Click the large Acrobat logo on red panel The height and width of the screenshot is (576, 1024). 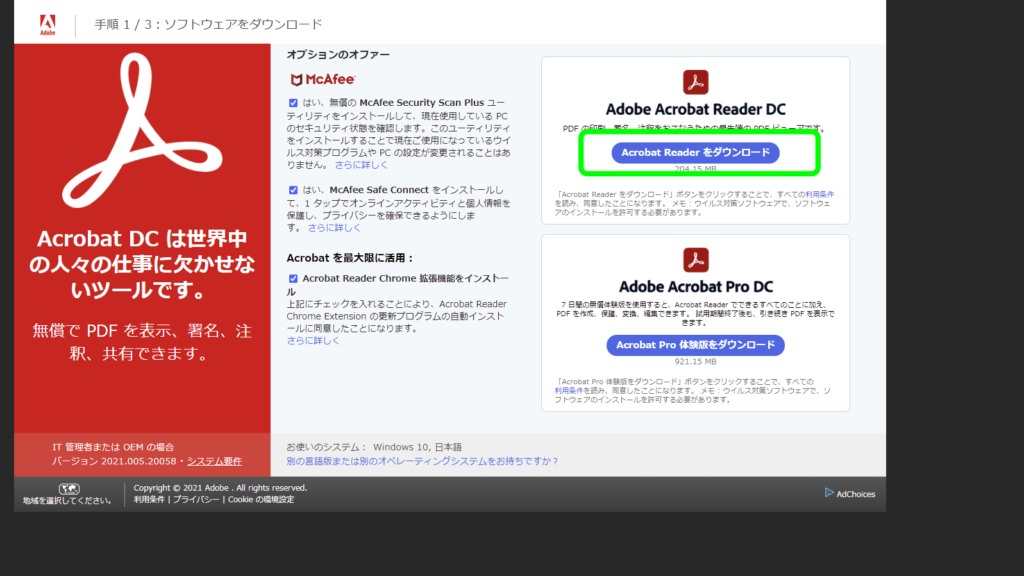[142, 131]
